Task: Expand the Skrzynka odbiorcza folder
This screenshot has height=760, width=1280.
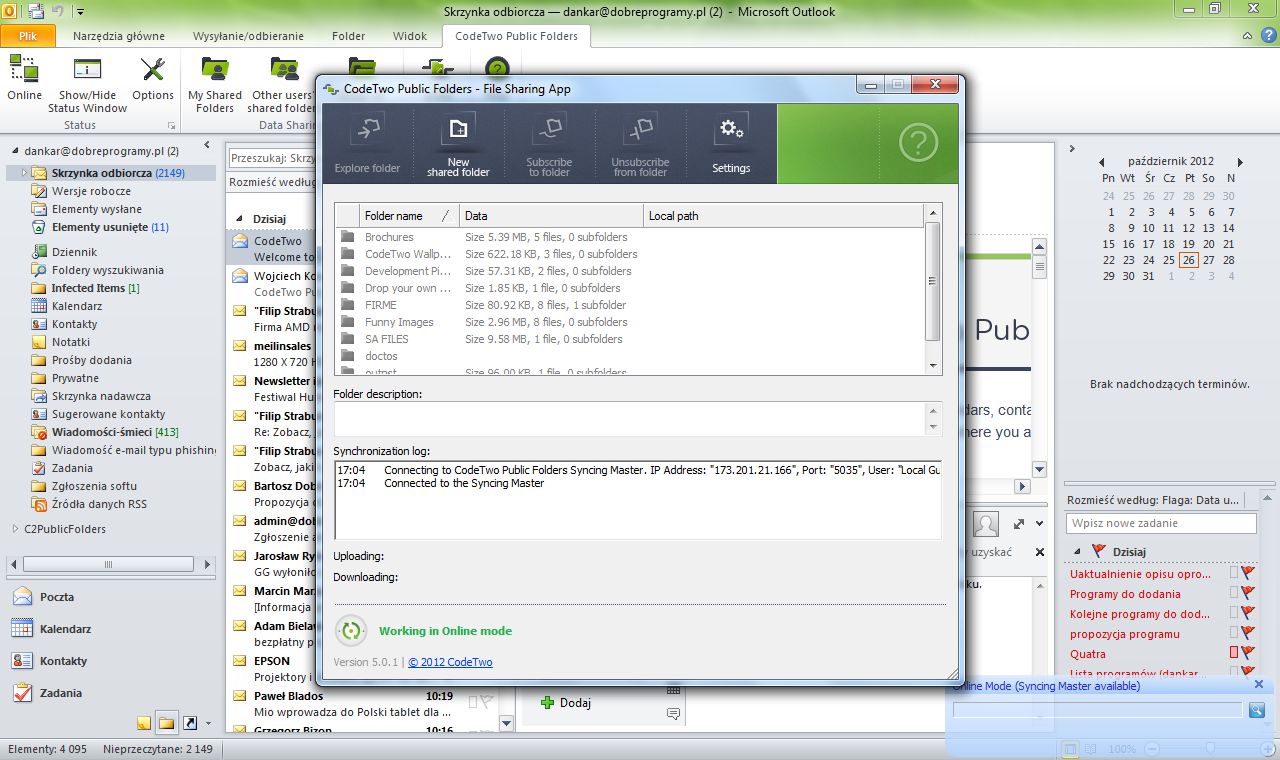Action: [24, 173]
